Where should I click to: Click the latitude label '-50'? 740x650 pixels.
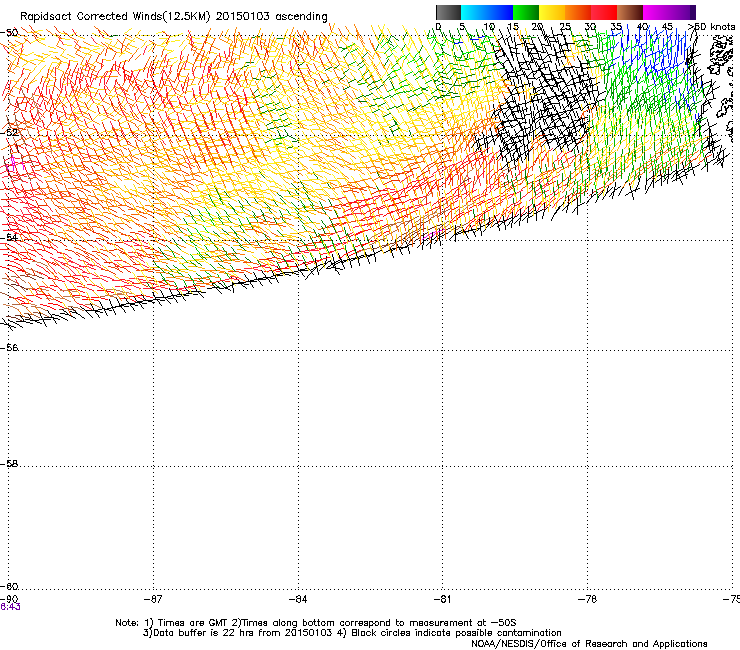coord(9,33)
